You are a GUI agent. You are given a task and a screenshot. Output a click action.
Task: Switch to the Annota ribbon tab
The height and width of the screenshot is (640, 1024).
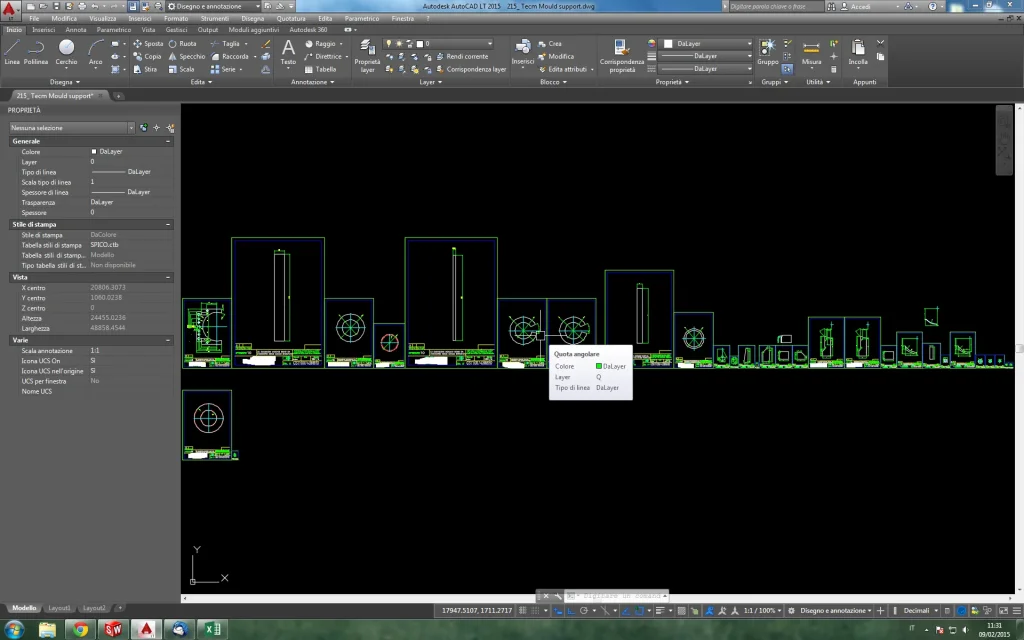point(76,30)
